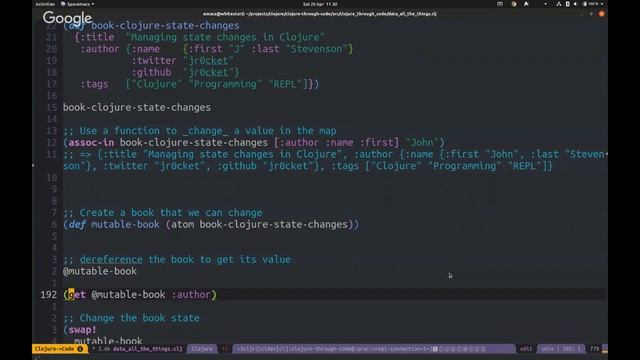Close the Emacs window with the orange button
Image resolution: width=640 pixels, height=360 pixels.
(602, 14)
